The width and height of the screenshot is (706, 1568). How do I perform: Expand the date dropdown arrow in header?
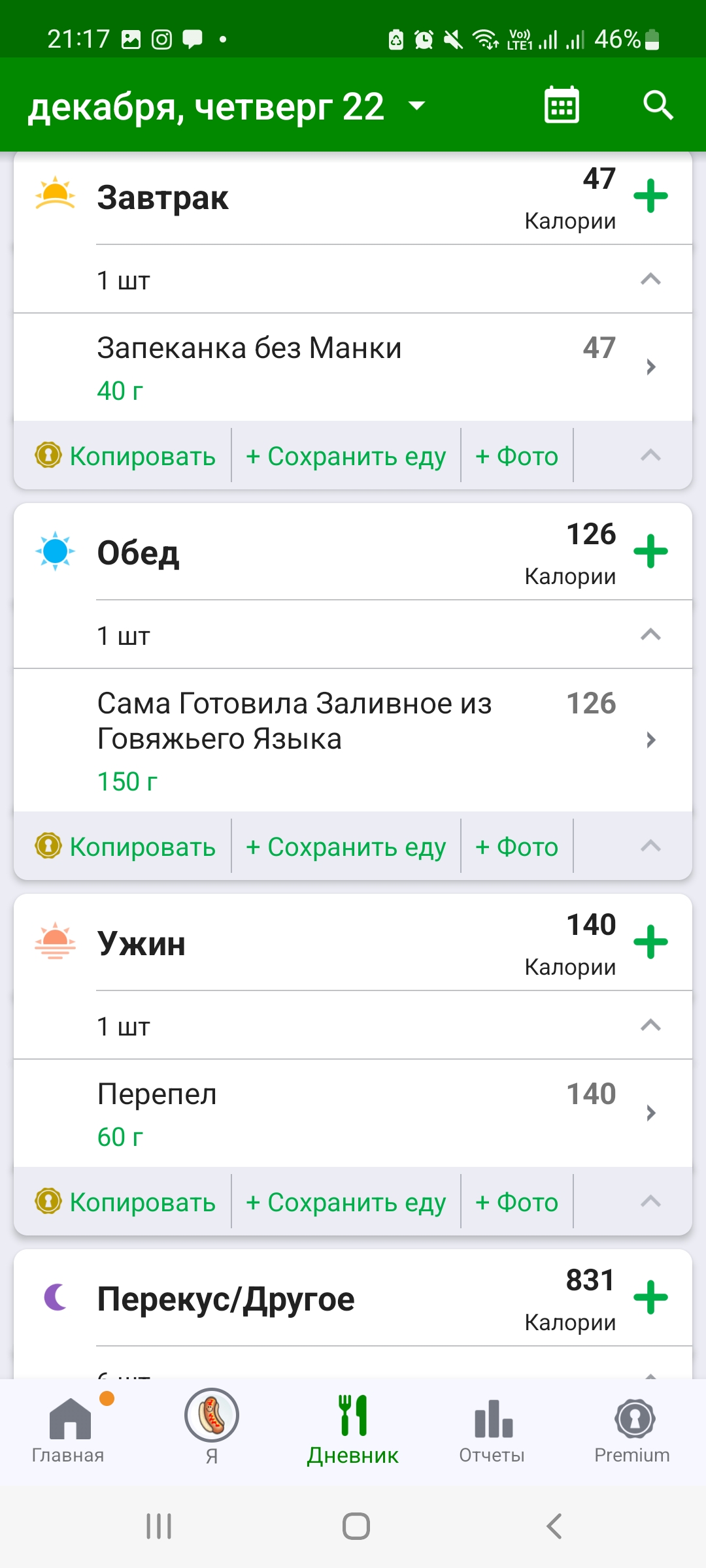coord(416,106)
